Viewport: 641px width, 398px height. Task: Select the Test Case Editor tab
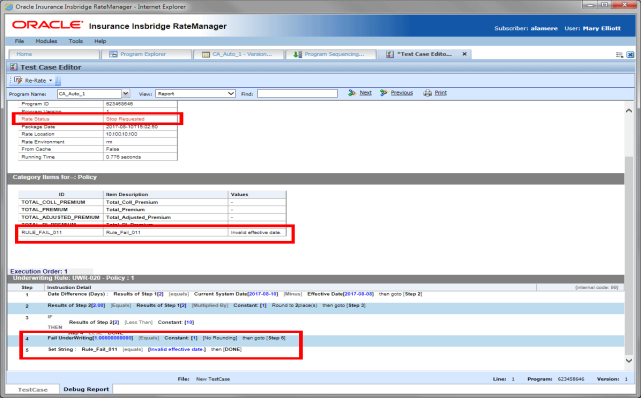[424, 54]
